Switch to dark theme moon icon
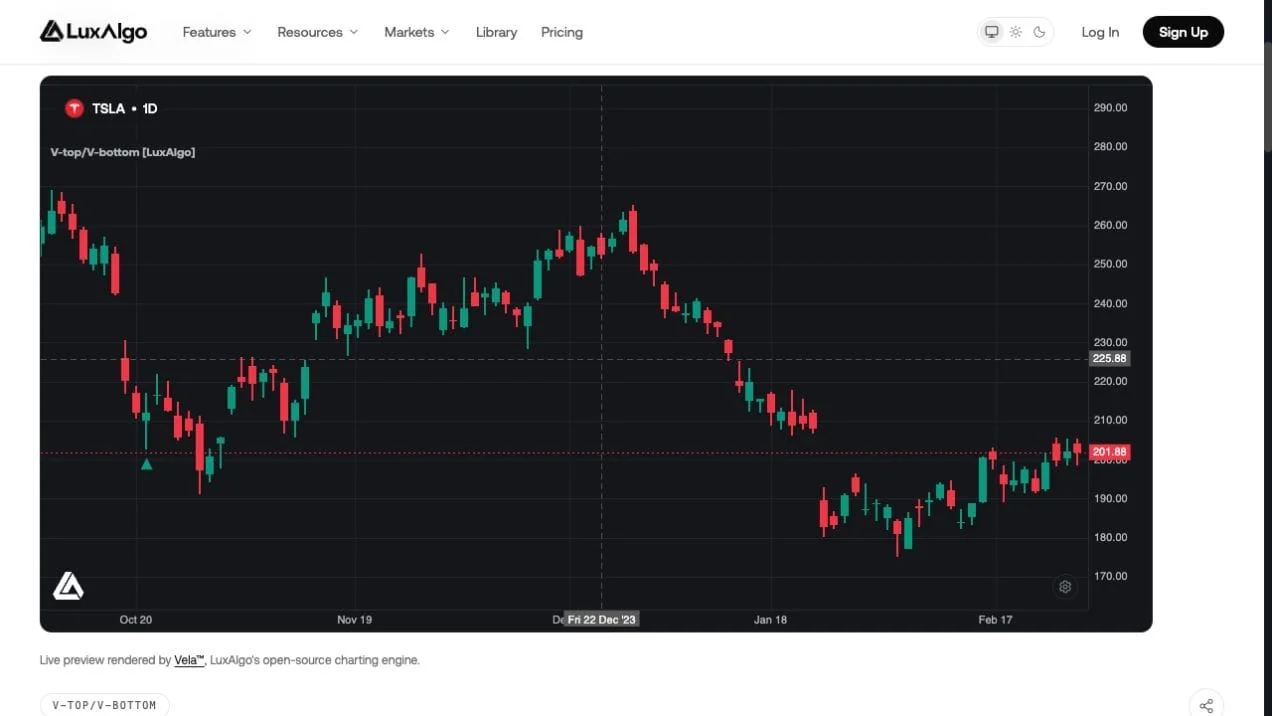Viewport: 1272px width, 716px height. (1039, 32)
